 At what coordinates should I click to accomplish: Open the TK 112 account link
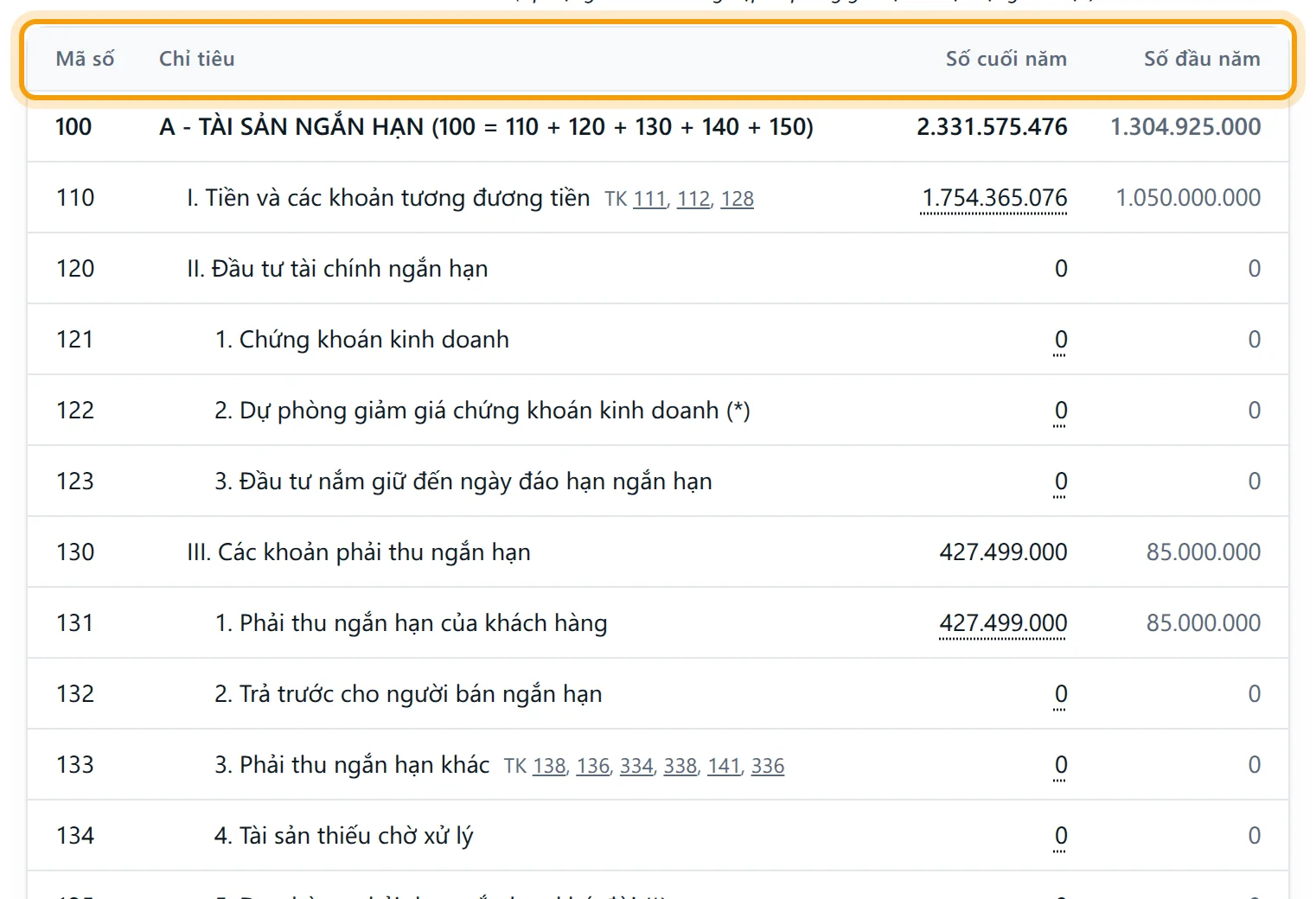coord(693,199)
